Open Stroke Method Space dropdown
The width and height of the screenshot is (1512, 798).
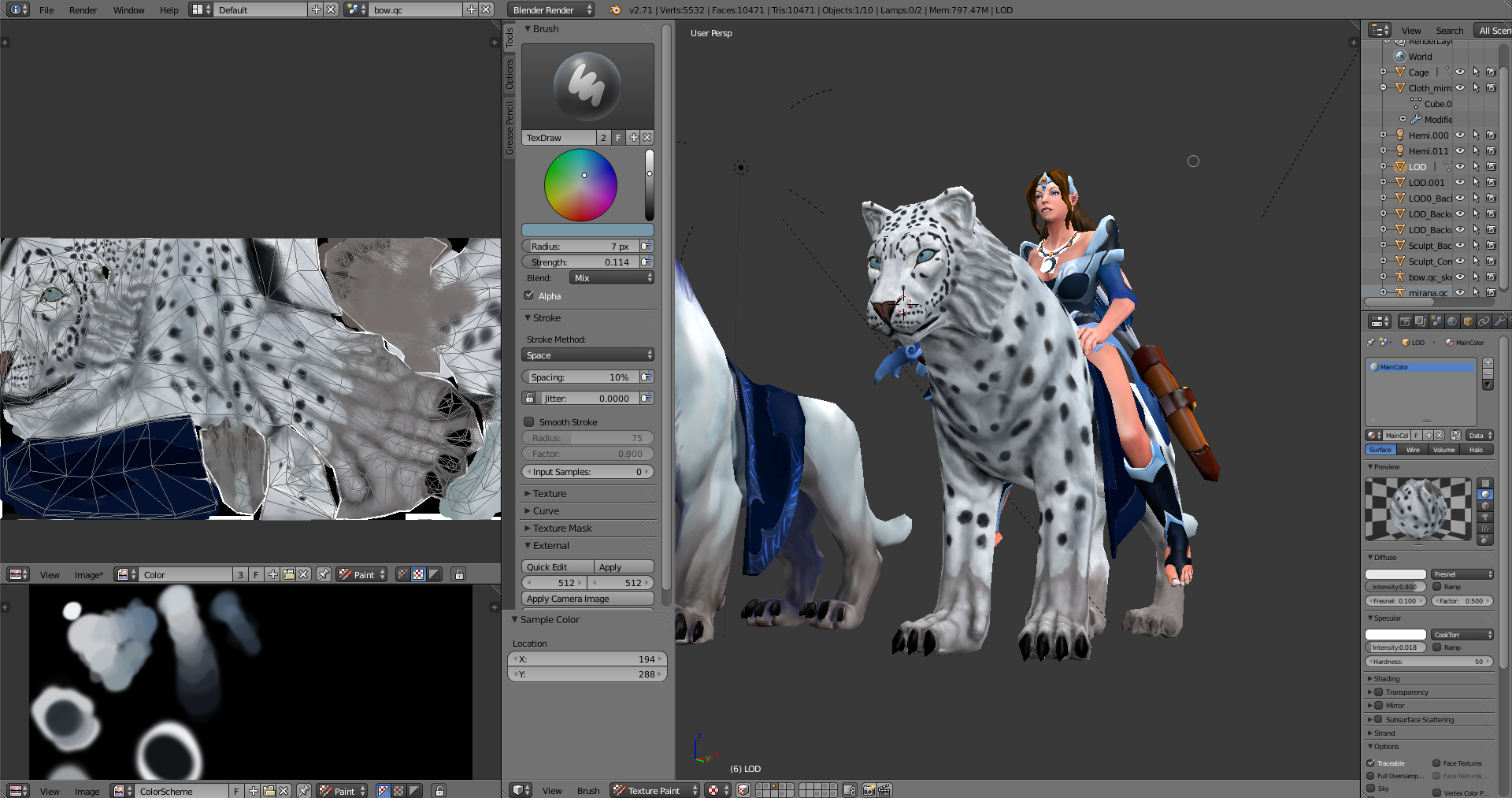click(x=587, y=354)
